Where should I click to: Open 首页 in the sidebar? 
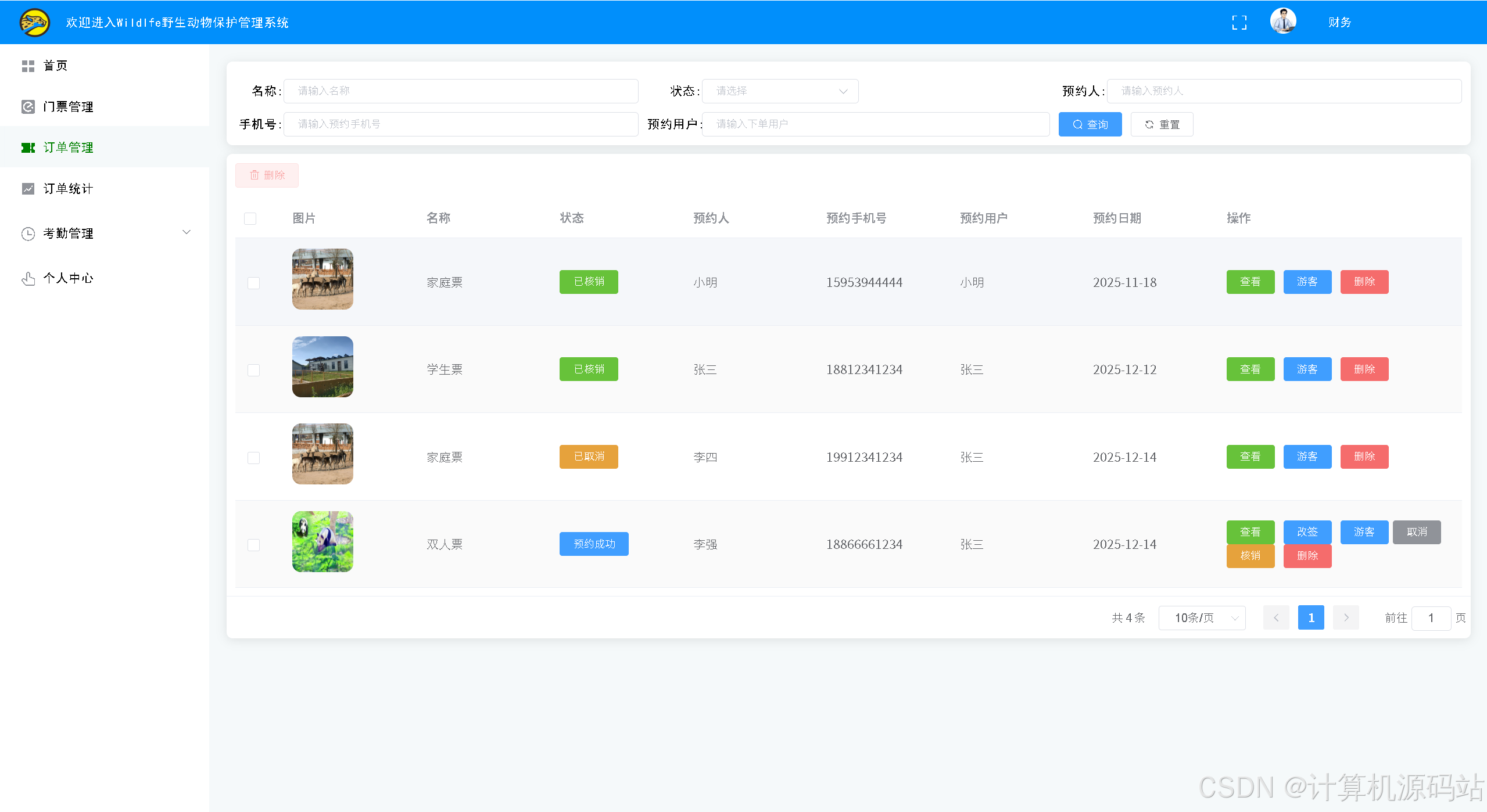tap(105, 66)
